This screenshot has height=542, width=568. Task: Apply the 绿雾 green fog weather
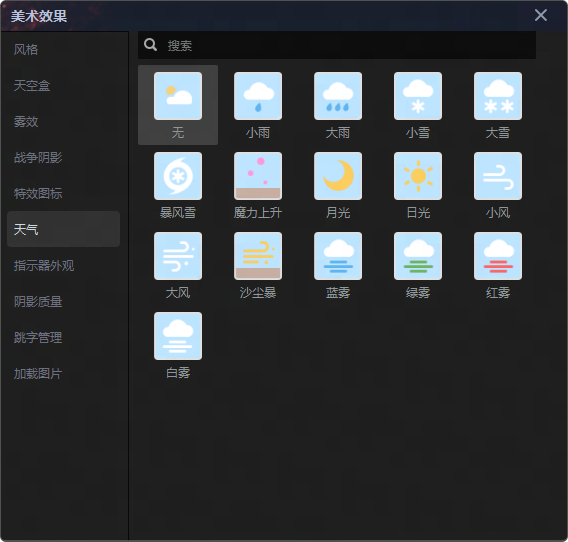(x=418, y=256)
